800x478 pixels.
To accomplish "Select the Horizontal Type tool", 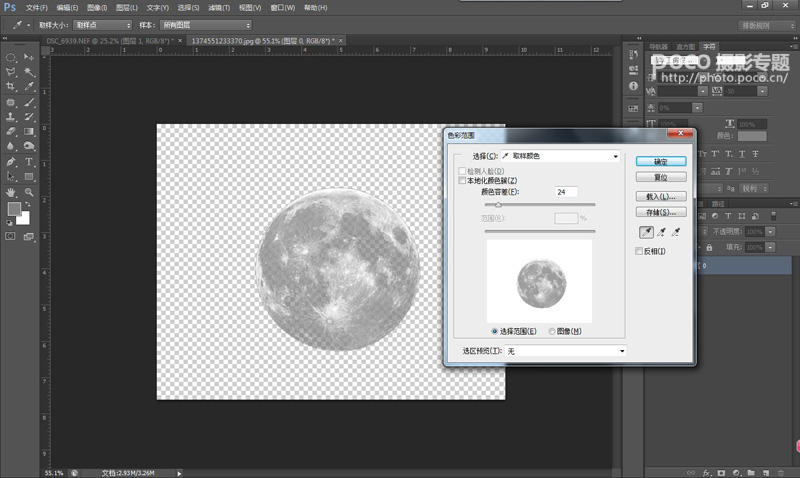I will (x=29, y=162).
